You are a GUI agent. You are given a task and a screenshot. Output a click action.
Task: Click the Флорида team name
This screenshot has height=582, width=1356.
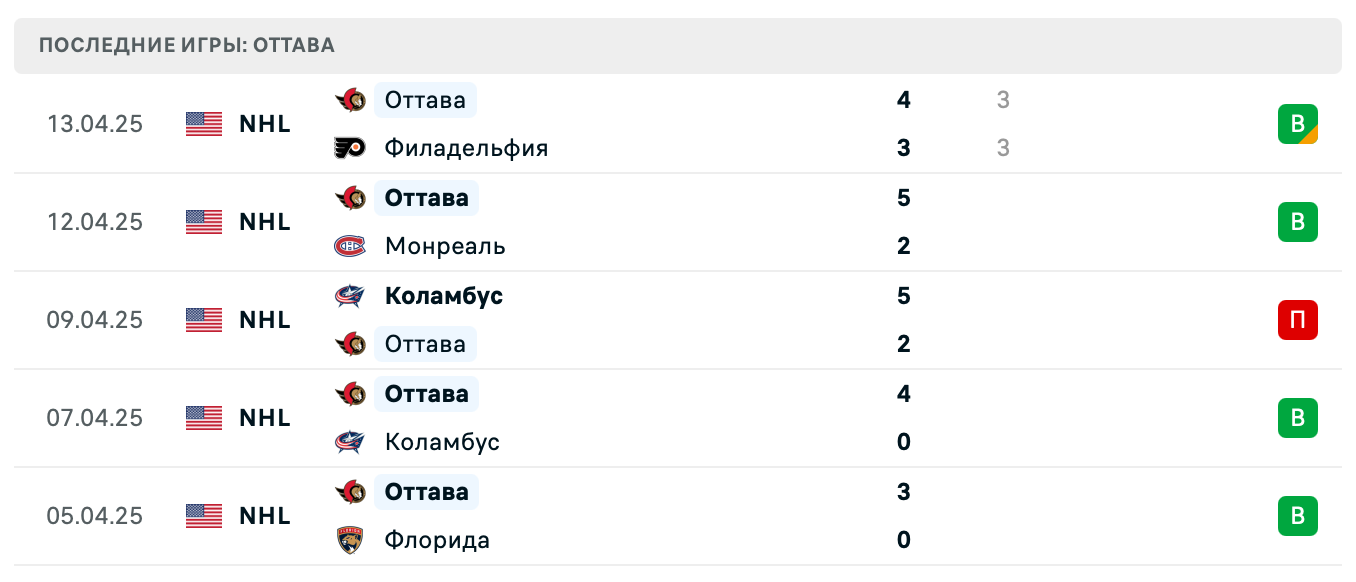pyautogui.click(x=437, y=540)
